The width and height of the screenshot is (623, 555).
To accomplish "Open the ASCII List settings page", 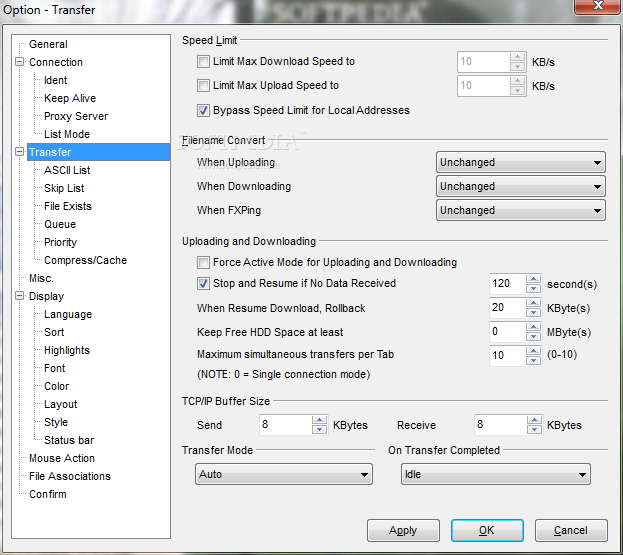I will tap(67, 170).
